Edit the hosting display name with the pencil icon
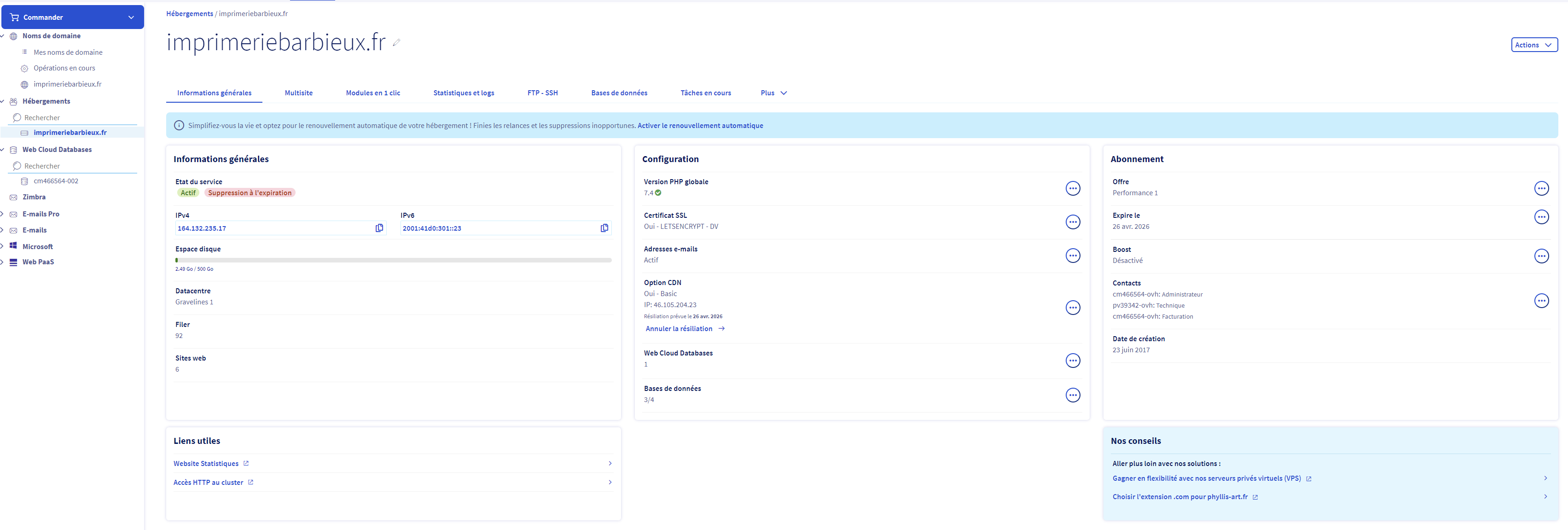Viewport: 1568px width, 530px height. coord(396,43)
